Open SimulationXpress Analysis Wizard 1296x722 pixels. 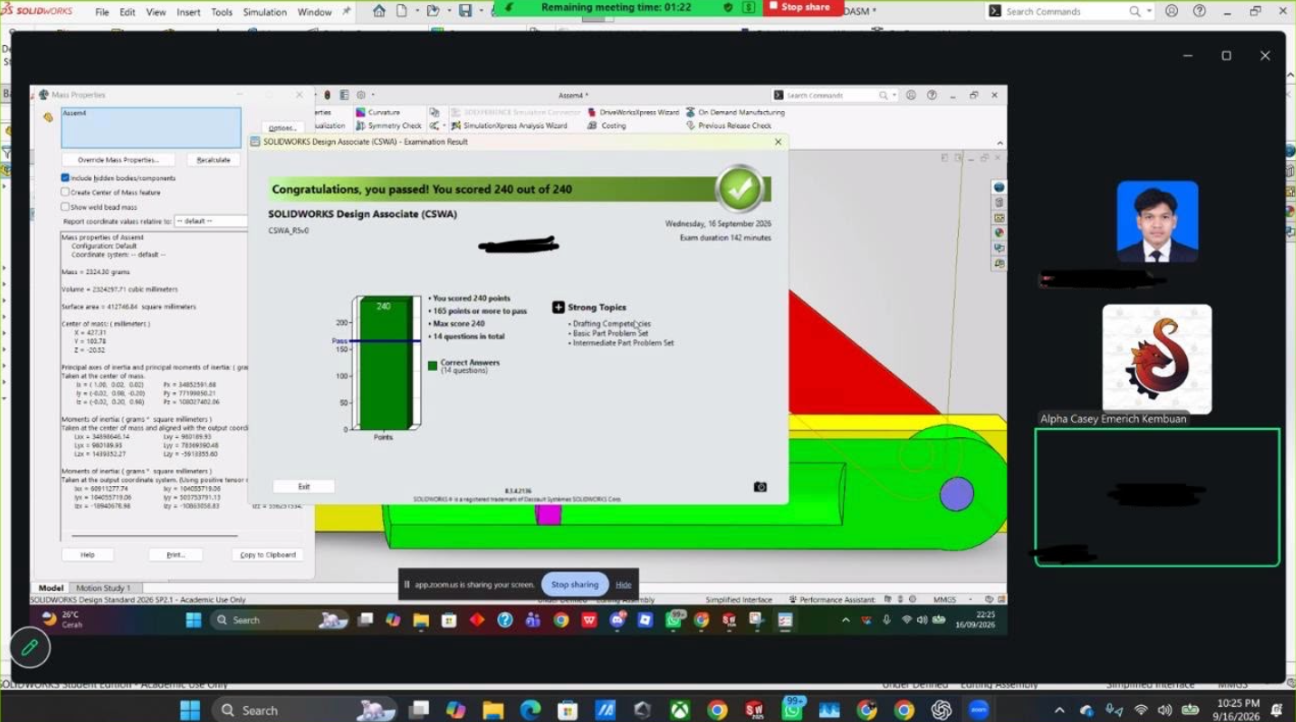coord(508,126)
